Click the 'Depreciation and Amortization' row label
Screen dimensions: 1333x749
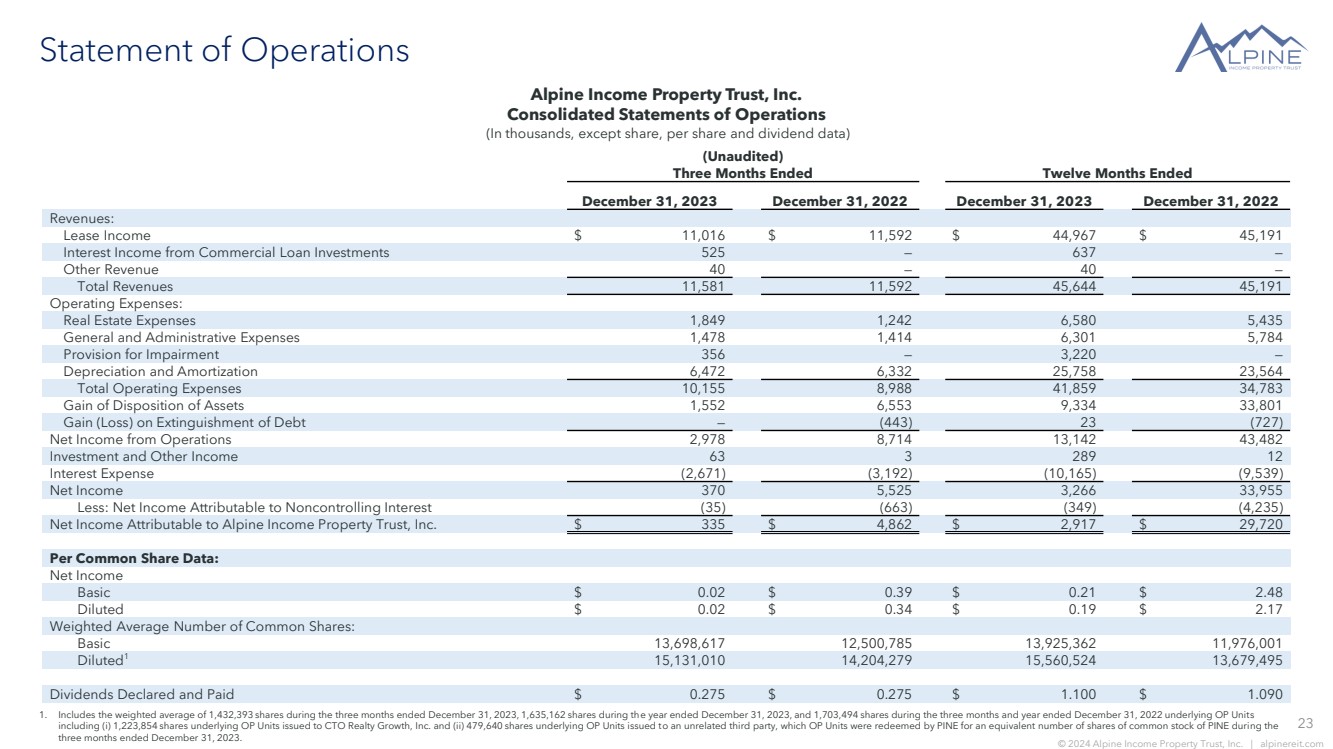click(160, 371)
